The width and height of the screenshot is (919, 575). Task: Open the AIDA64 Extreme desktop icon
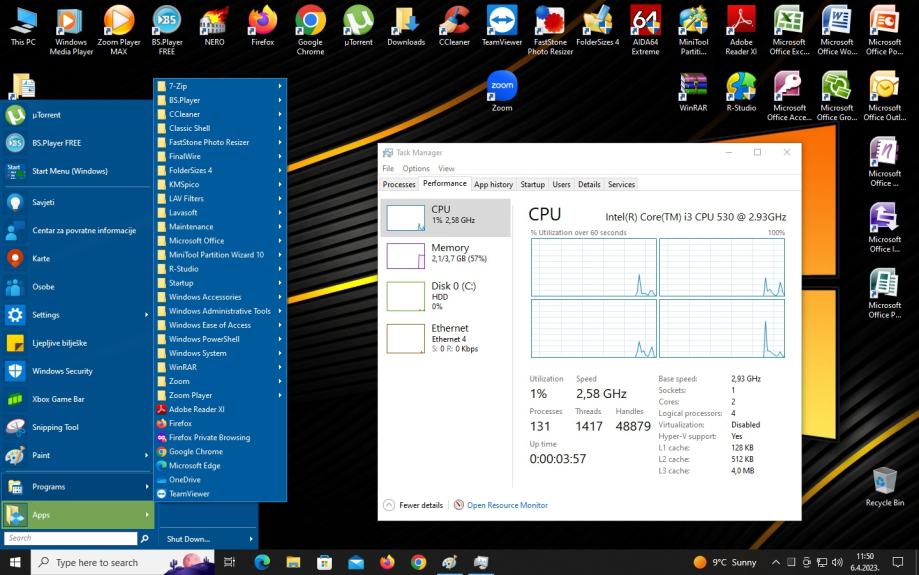click(x=645, y=29)
